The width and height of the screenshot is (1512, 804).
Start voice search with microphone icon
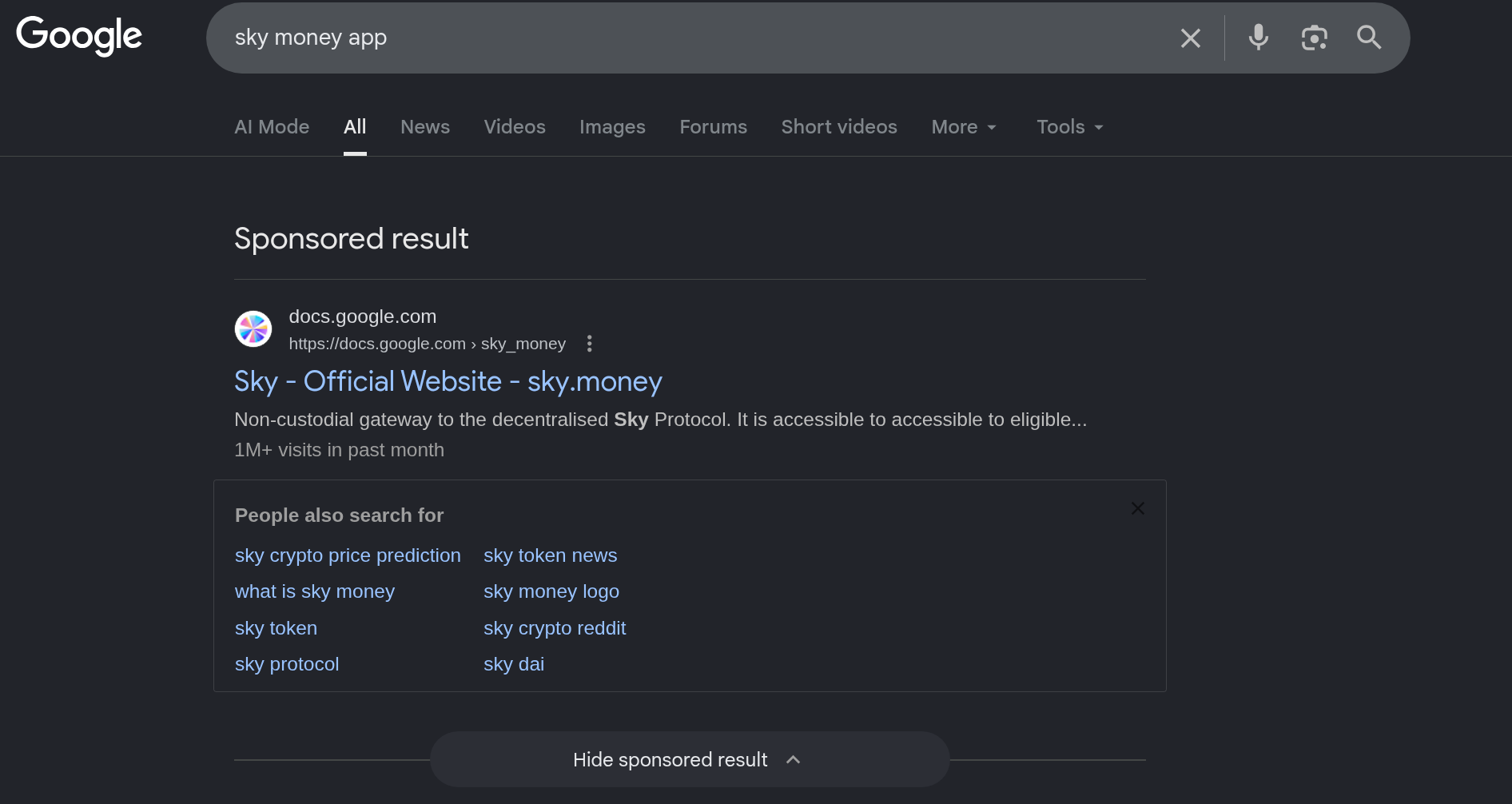[1258, 38]
